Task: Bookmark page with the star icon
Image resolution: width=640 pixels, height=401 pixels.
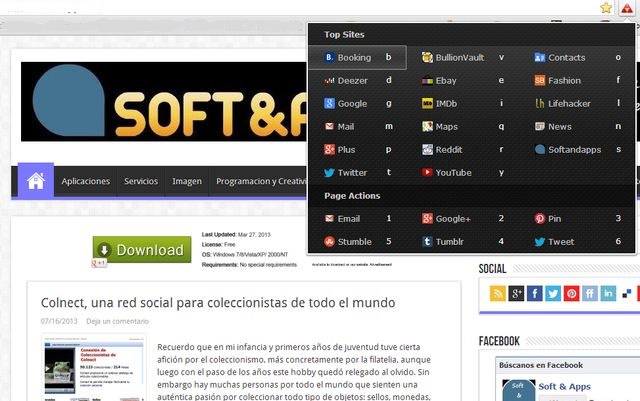Action: (606, 7)
